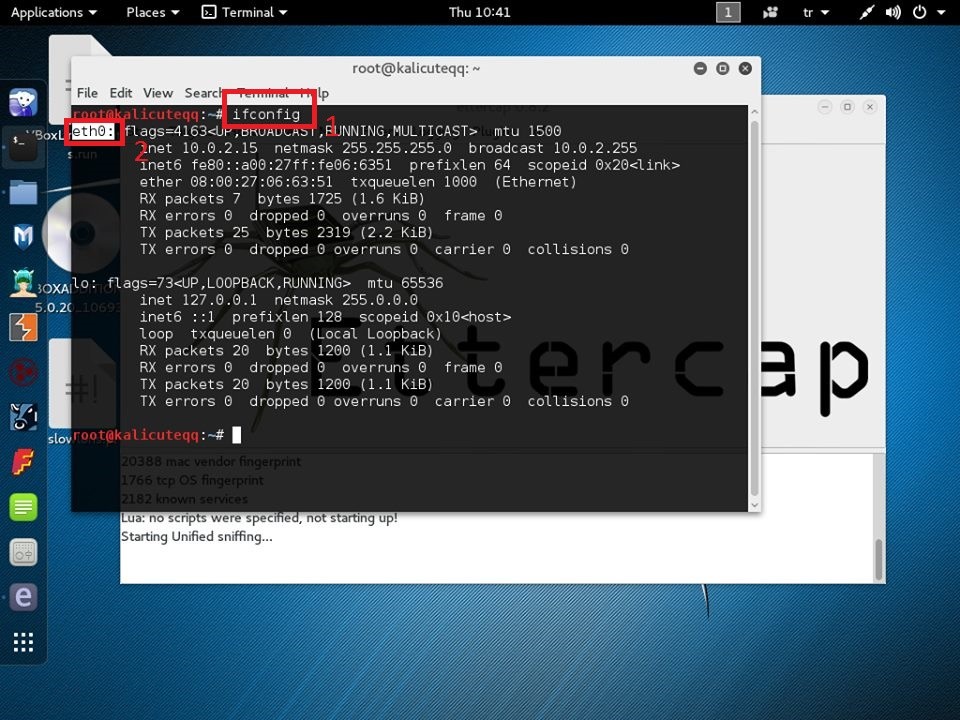Open the green Leafpad notes icon
The image size is (960, 720).
pyautogui.click(x=23, y=508)
